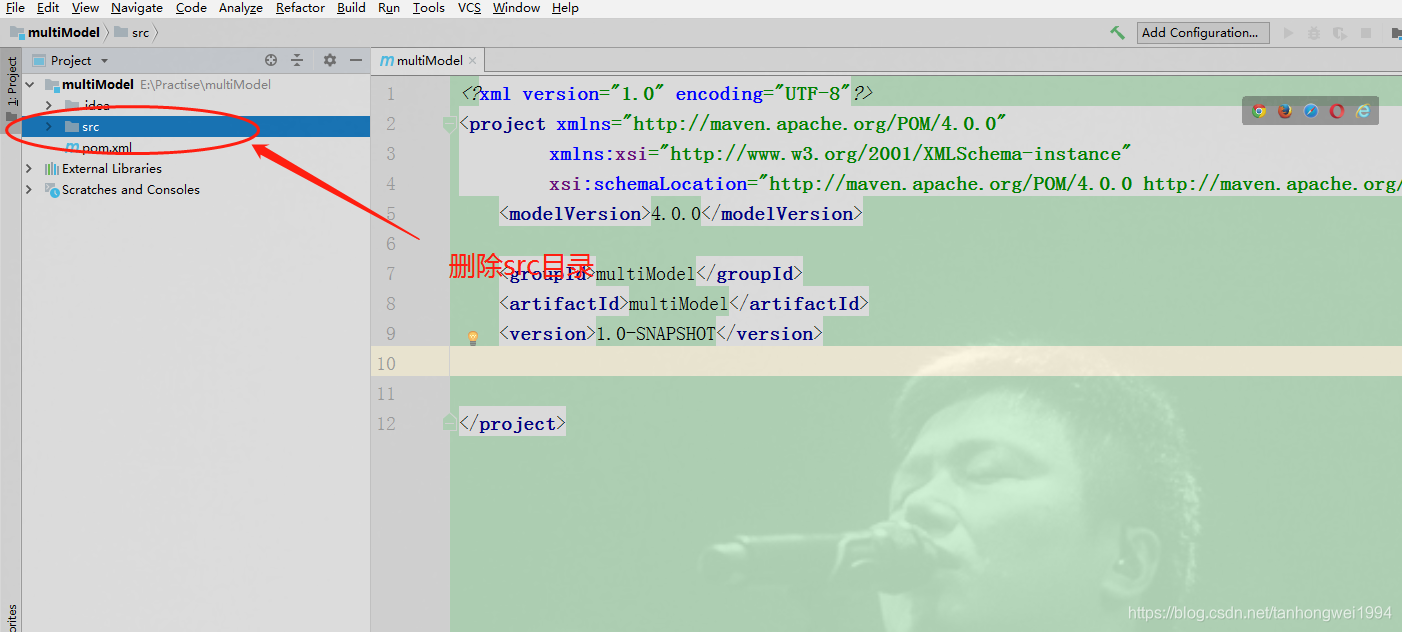Click the Locate/Scroll from Source target icon
Screen dimensions: 1402x632
(271, 60)
